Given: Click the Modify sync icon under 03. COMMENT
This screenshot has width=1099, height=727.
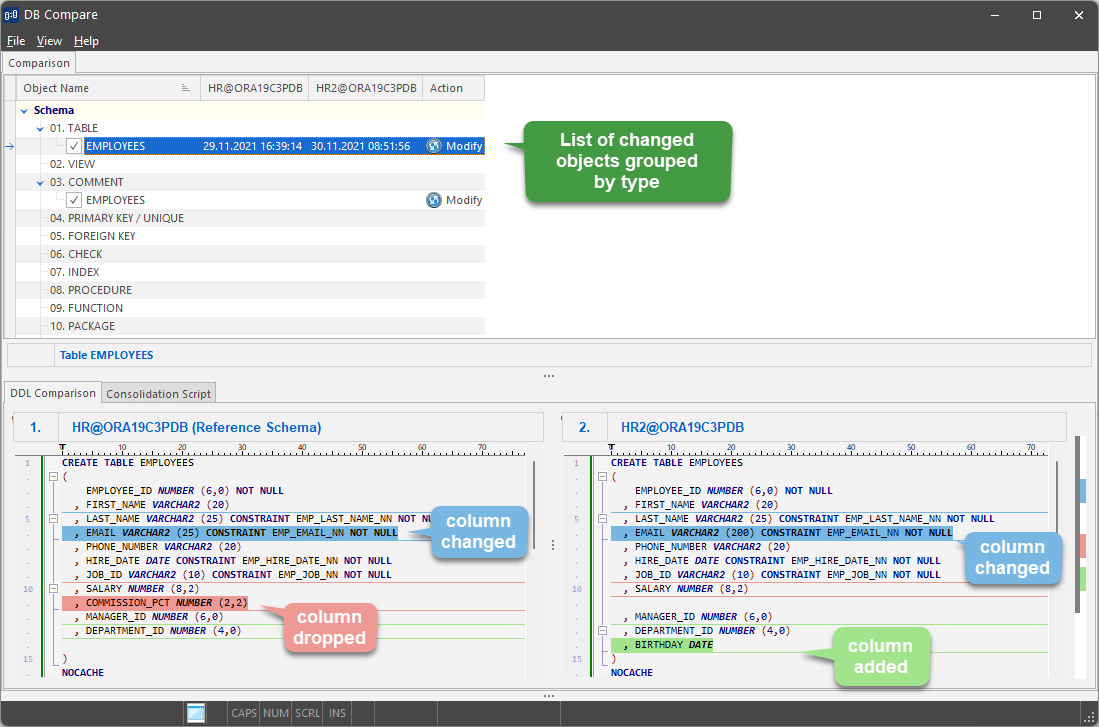Looking at the screenshot, I should coord(432,200).
